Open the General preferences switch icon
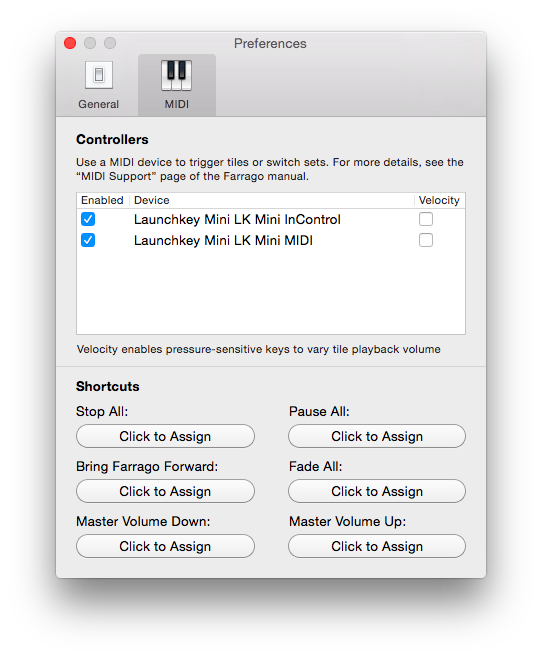 [99, 75]
